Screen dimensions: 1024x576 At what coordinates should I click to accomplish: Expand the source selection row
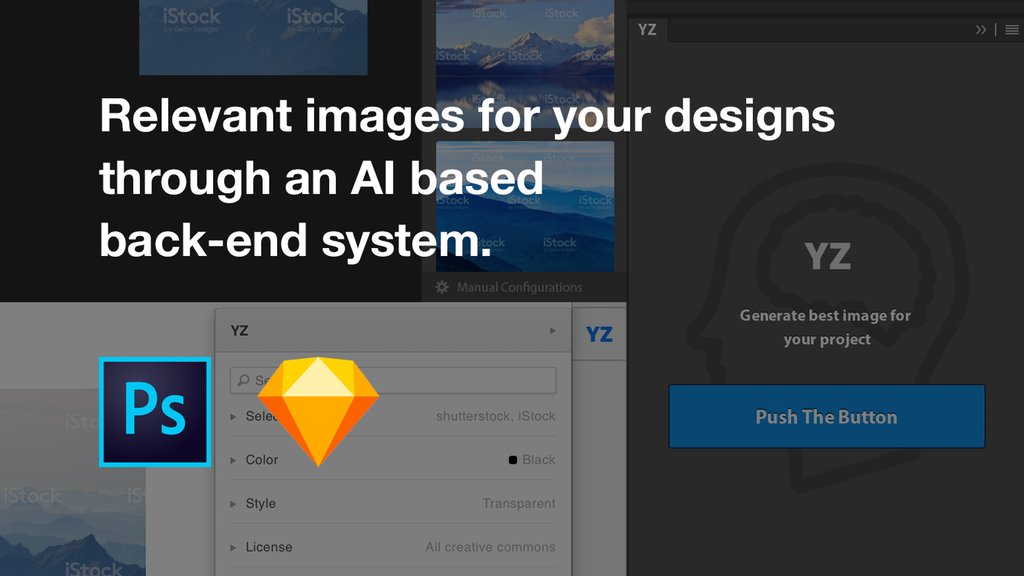(x=393, y=416)
